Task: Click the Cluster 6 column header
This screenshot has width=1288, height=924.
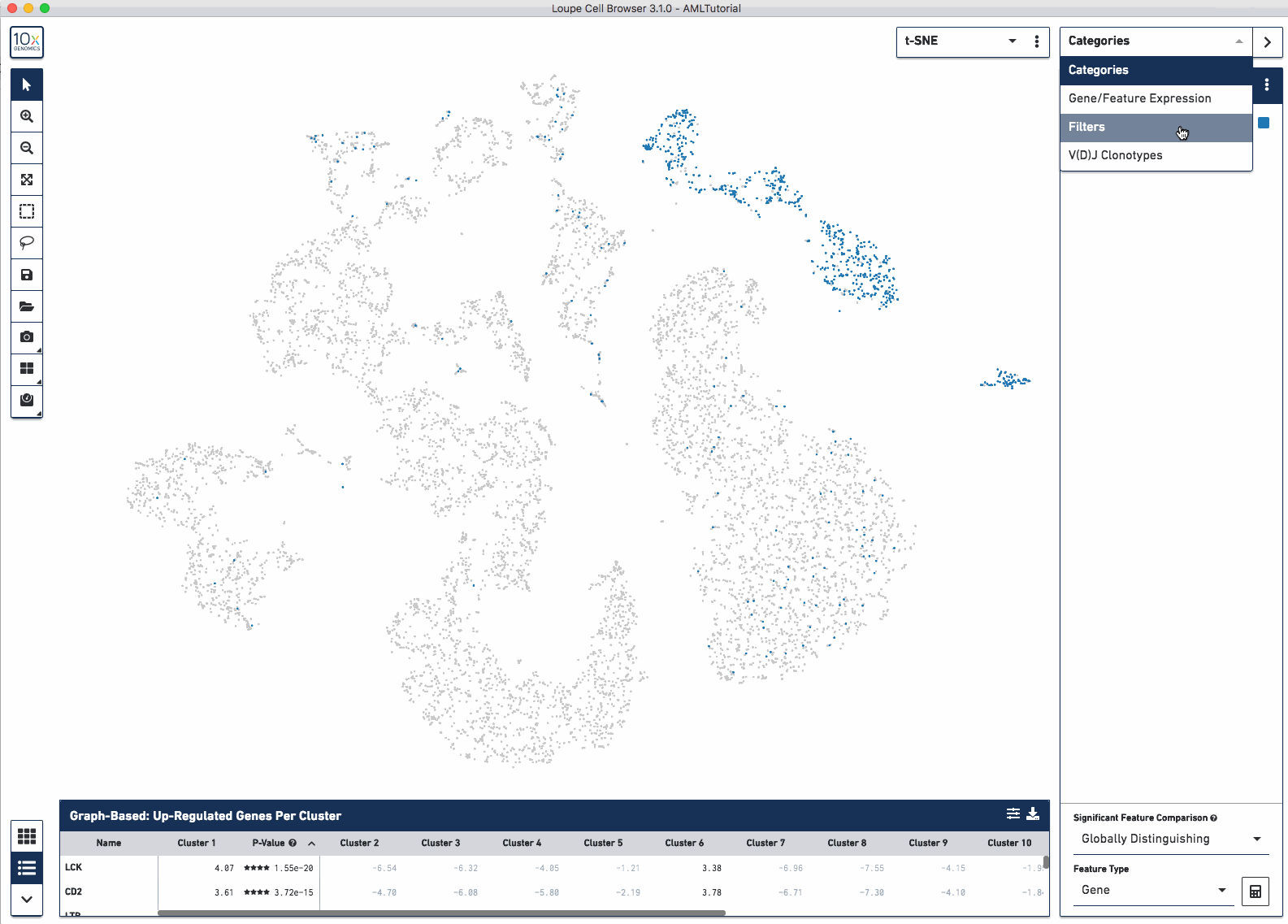Action: pyautogui.click(x=684, y=844)
